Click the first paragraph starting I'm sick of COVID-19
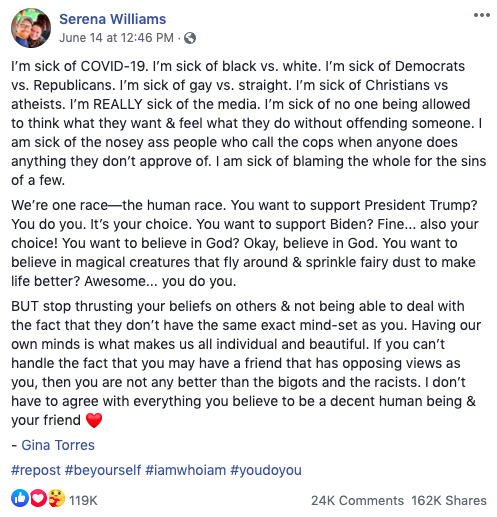497x517 pixels. tap(248, 123)
